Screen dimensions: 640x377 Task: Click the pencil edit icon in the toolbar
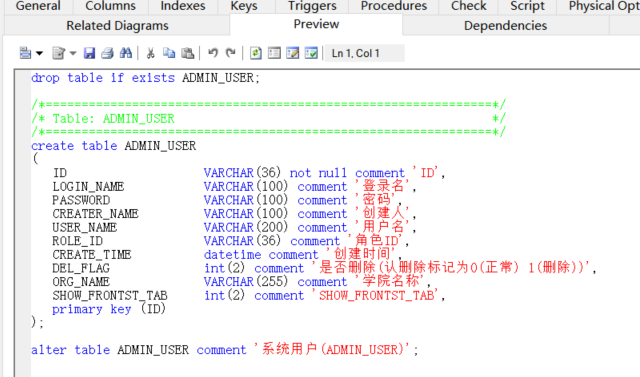click(293, 53)
